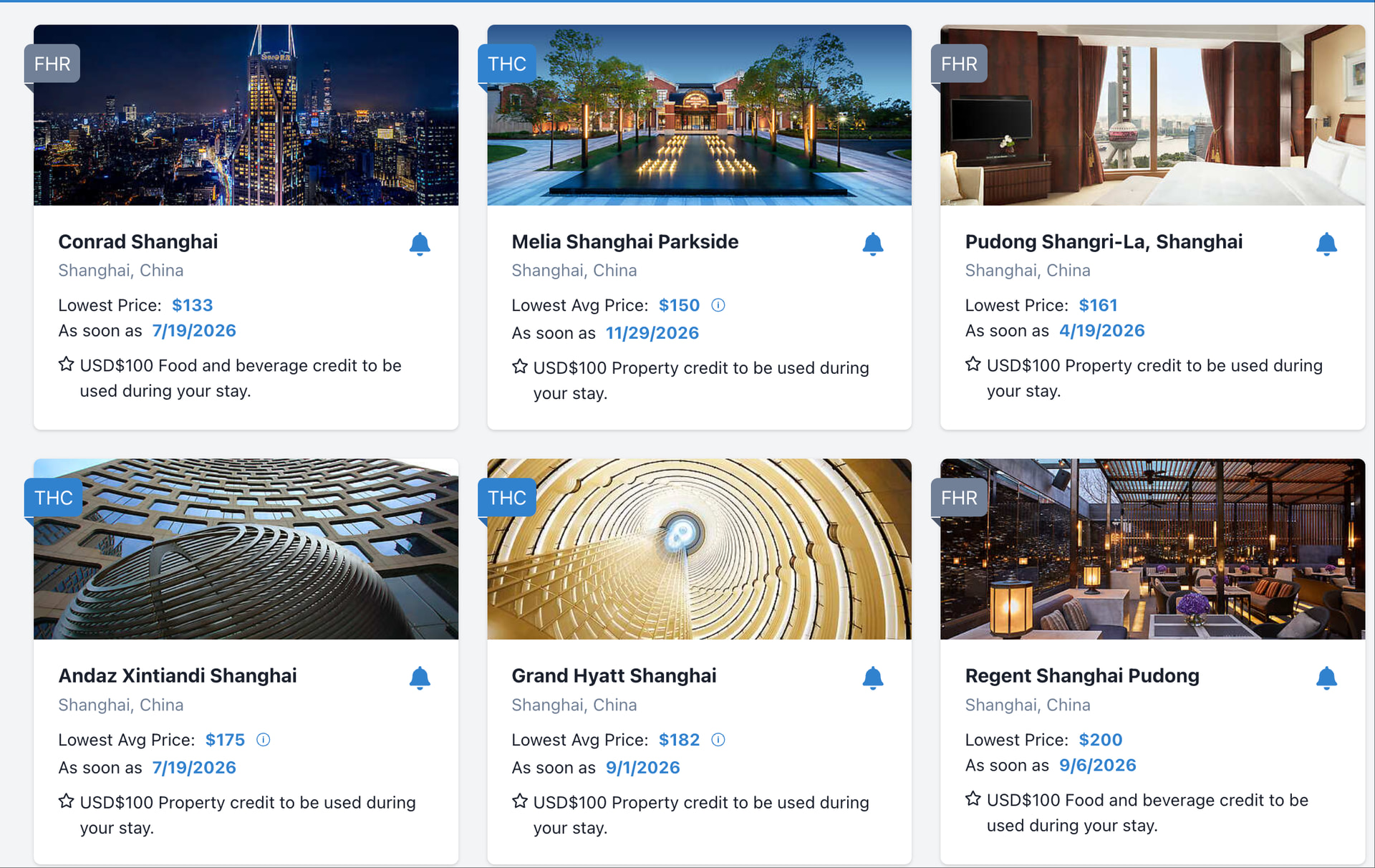Click the Andaz 7/19/2026 availability date

194,768
